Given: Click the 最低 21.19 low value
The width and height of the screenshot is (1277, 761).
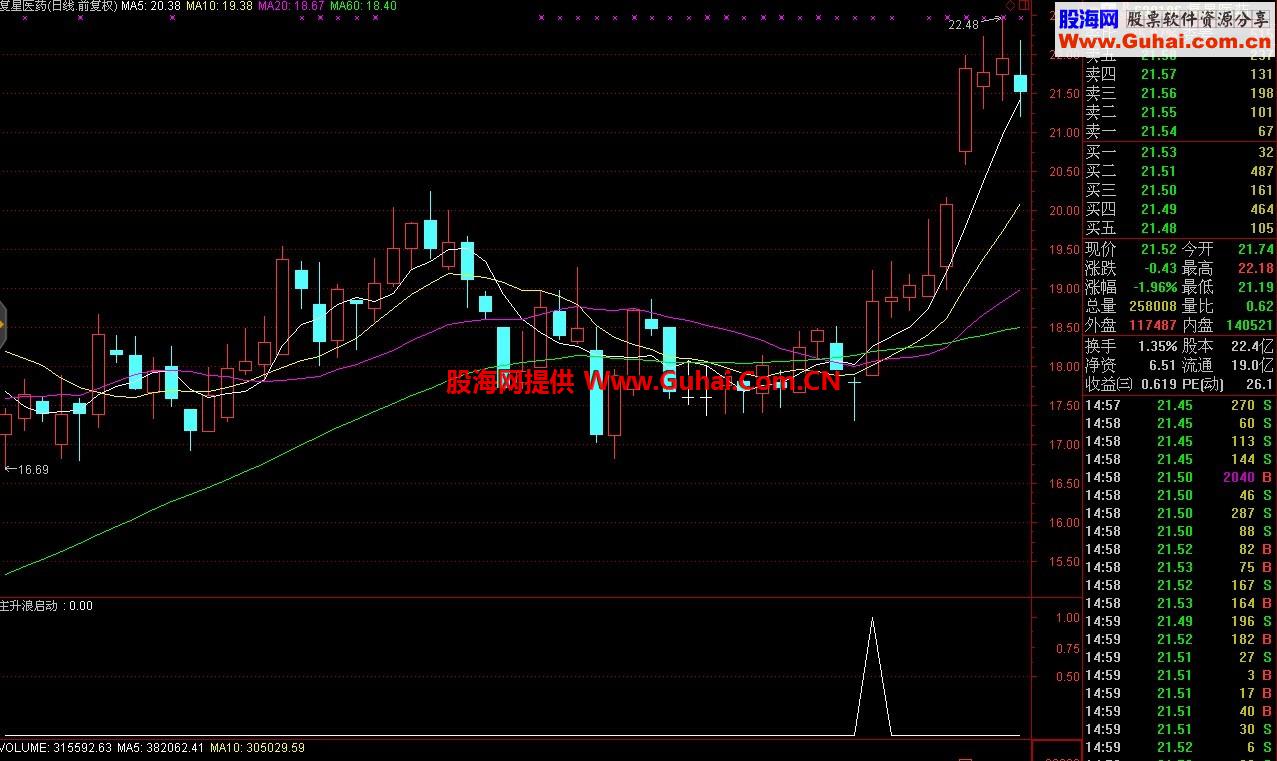Looking at the screenshot, I should coord(1255,287).
